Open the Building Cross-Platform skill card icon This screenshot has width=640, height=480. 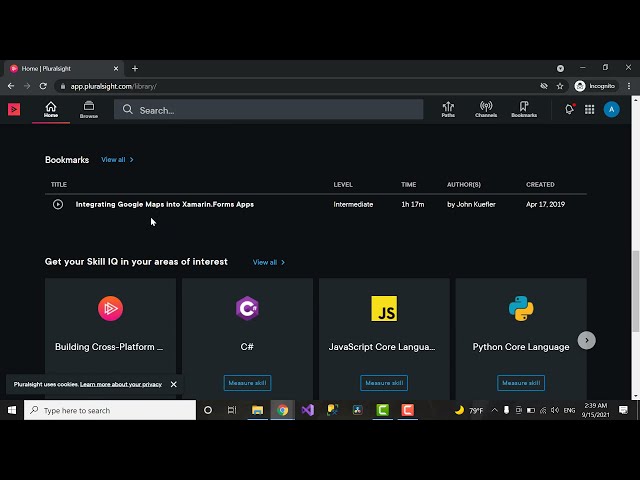point(110,308)
